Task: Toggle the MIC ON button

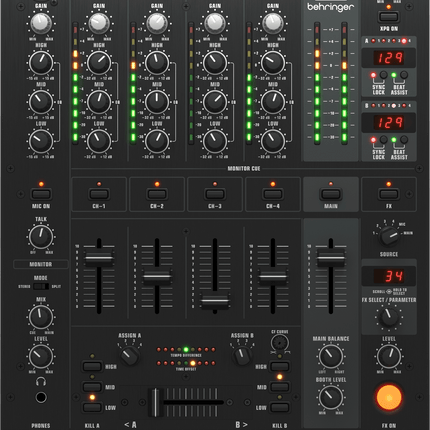Action: pyautogui.click(x=41, y=194)
